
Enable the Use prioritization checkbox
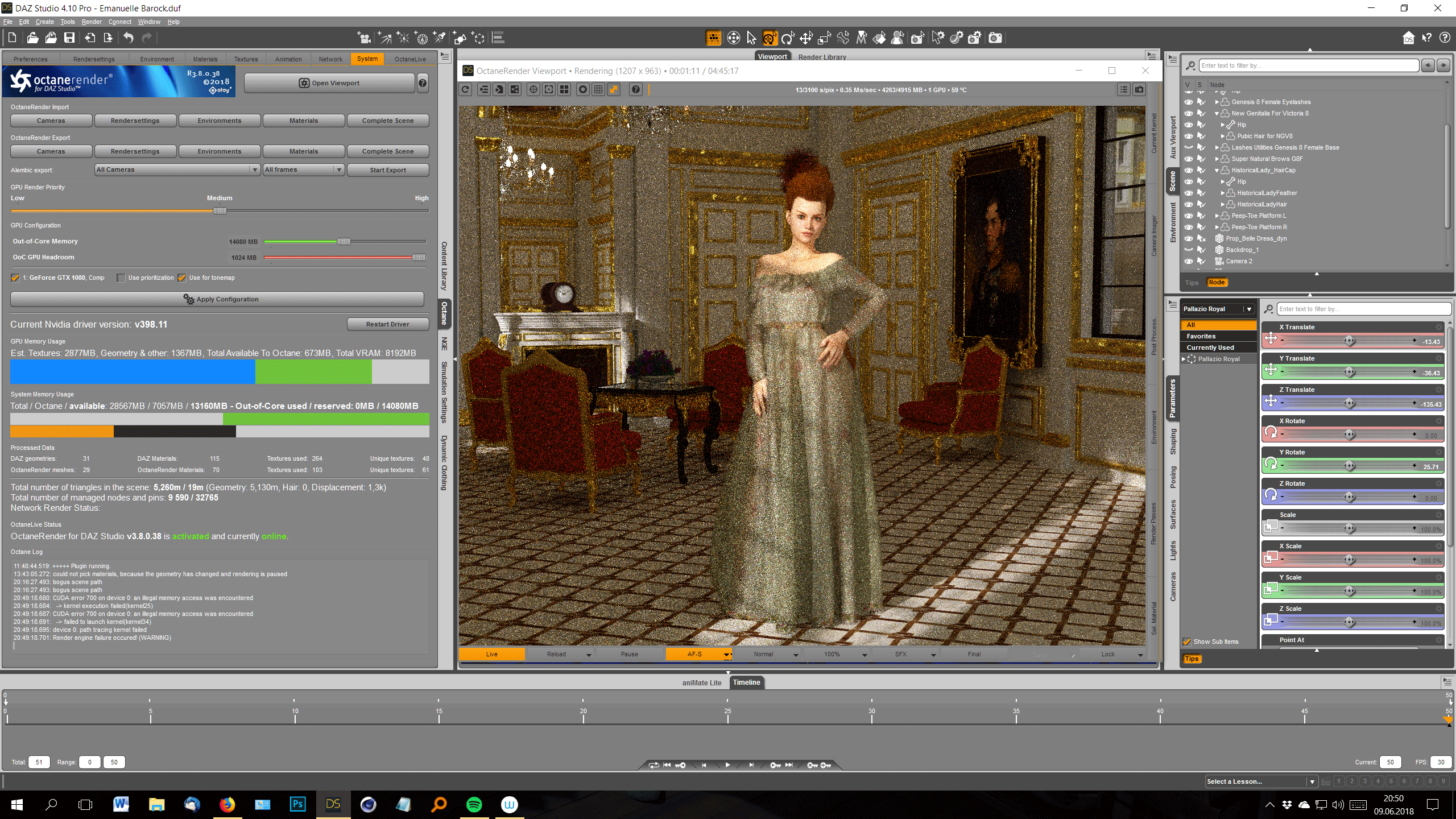click(x=121, y=278)
